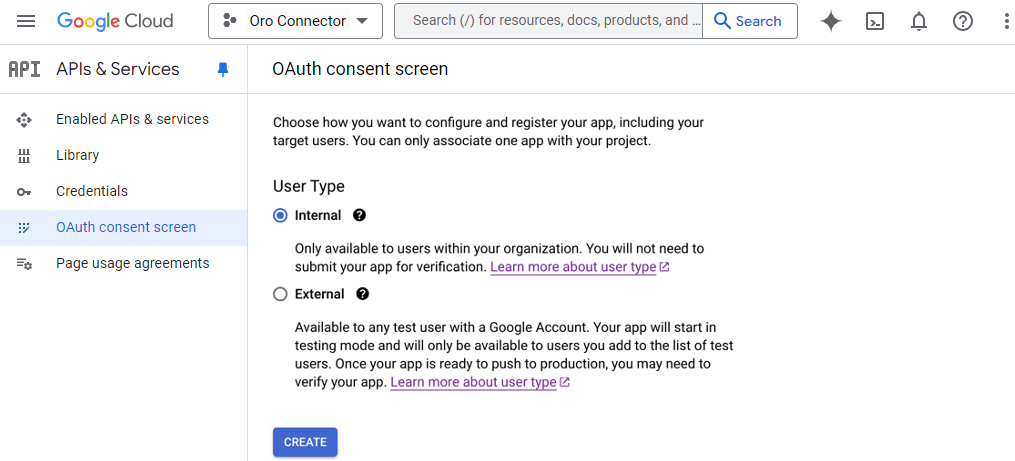Select the External user type
Screen dimensions: 1015x461
pos(281,294)
